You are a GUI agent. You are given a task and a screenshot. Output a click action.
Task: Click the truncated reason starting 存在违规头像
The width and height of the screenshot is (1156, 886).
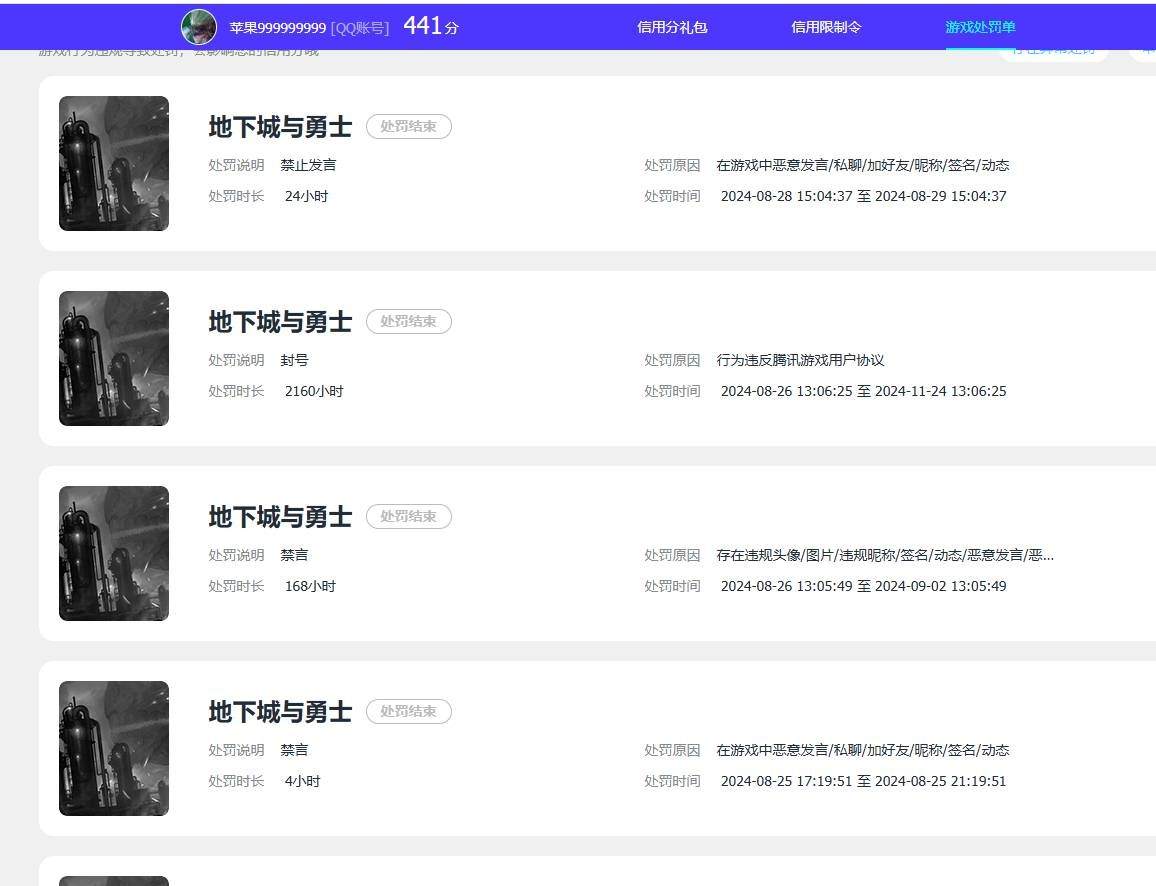tap(885, 555)
